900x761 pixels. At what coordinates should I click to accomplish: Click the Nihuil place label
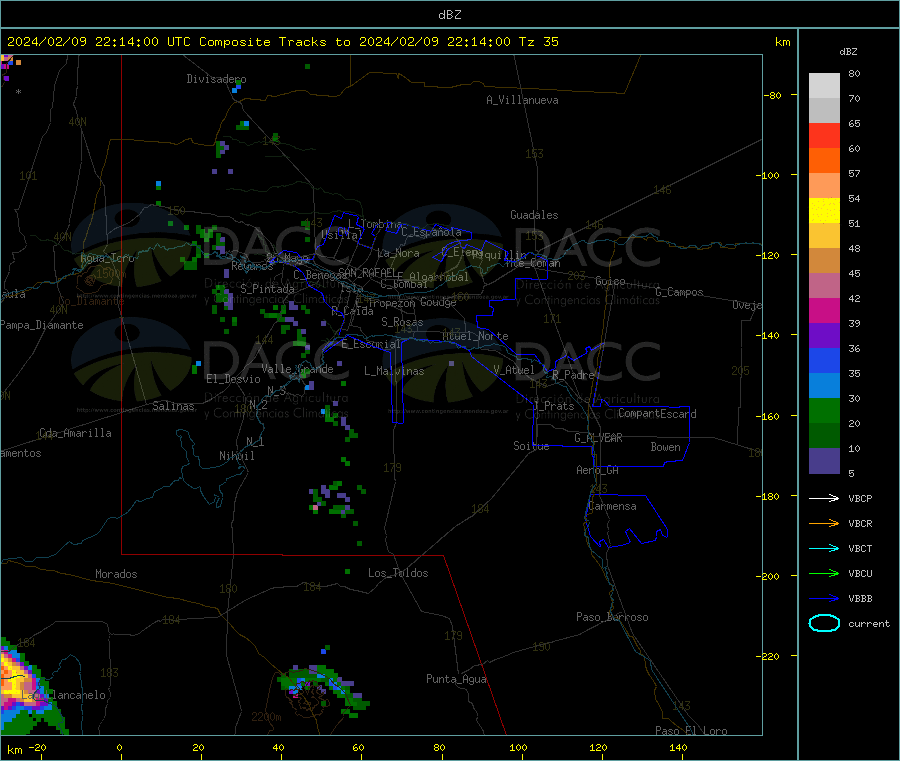[236, 456]
